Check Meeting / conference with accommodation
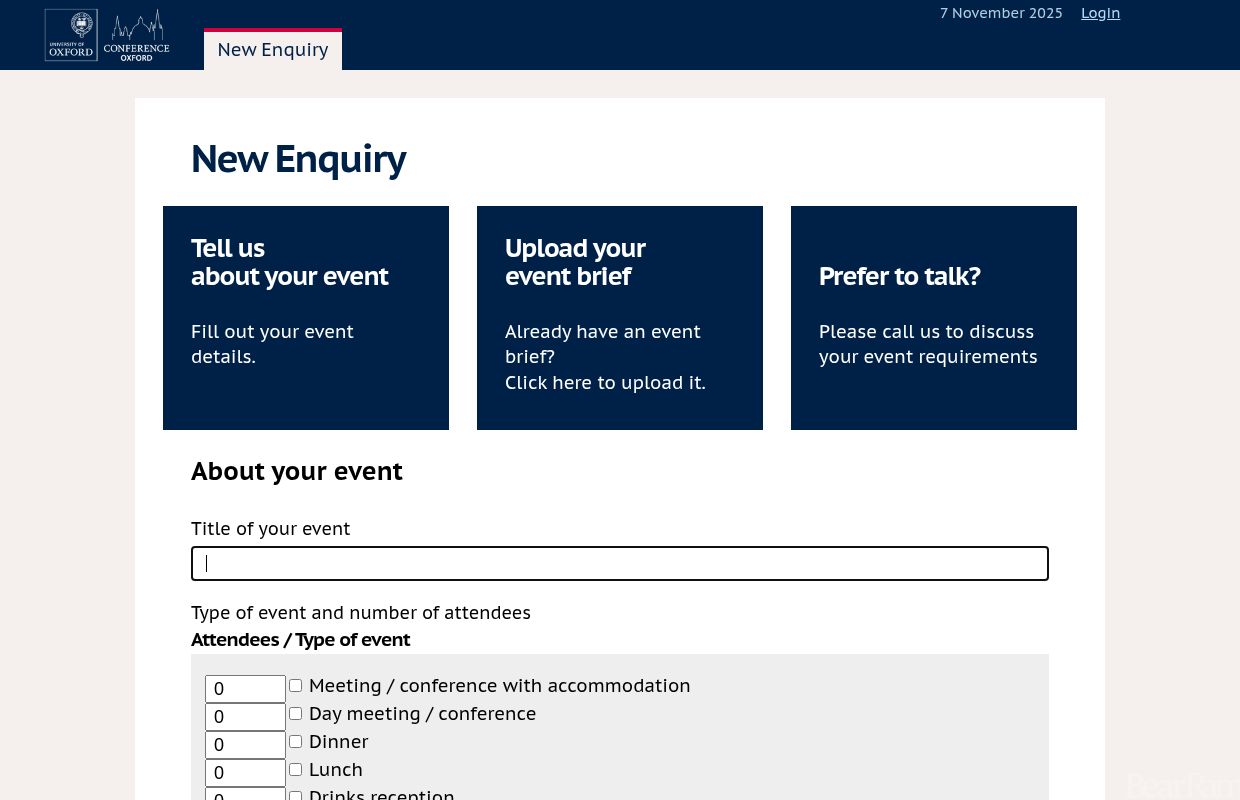Image resolution: width=1240 pixels, height=800 pixels. pyautogui.click(x=295, y=685)
